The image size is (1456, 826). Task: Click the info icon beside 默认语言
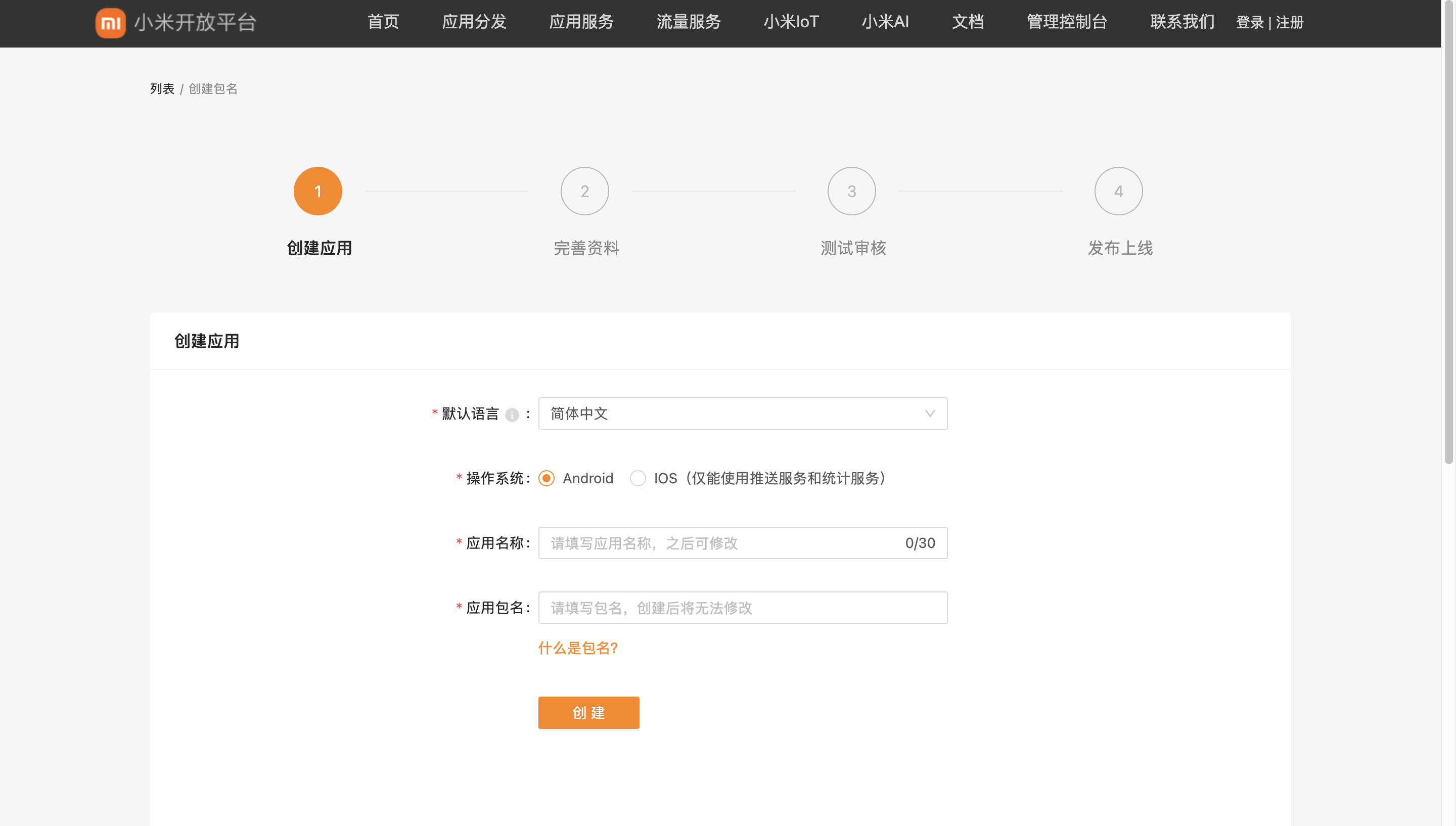(x=512, y=415)
